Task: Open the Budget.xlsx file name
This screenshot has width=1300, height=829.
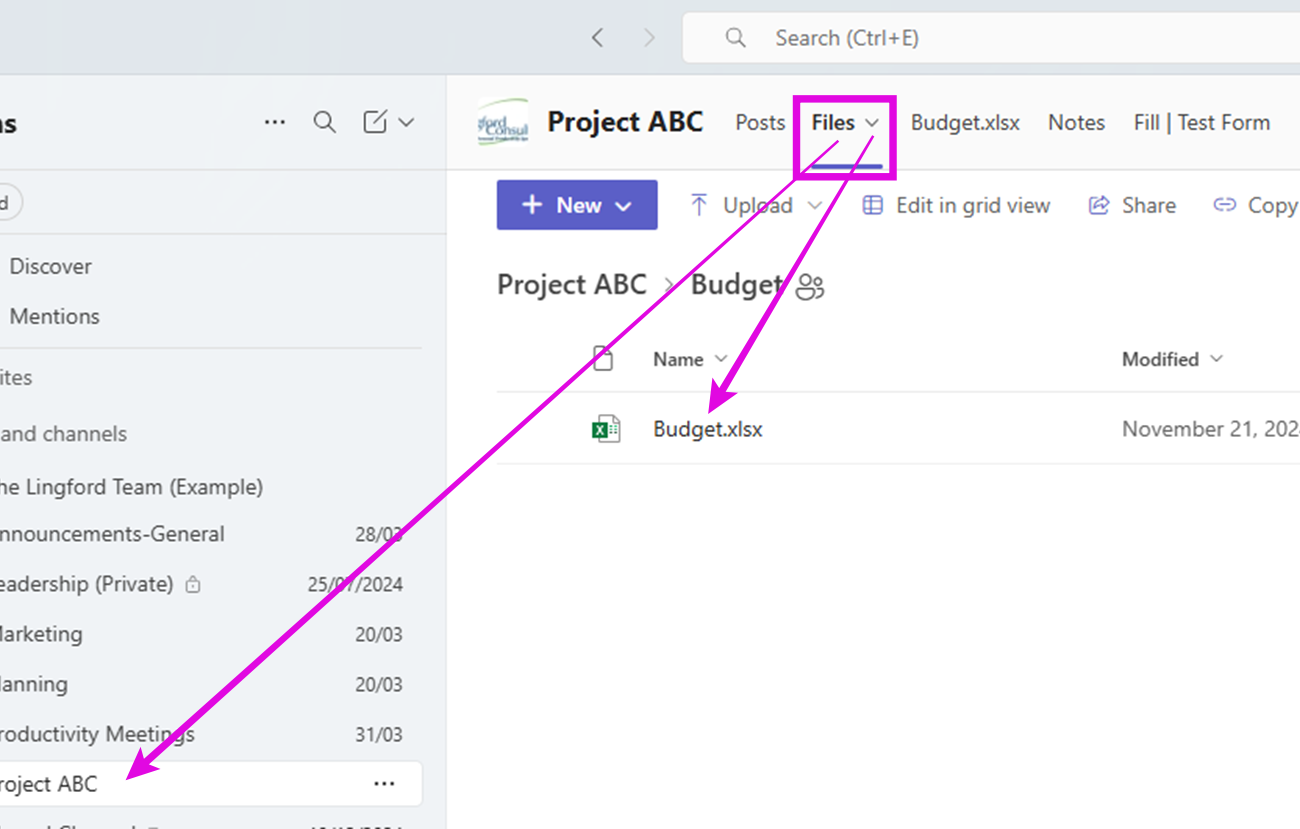Action: 708,429
